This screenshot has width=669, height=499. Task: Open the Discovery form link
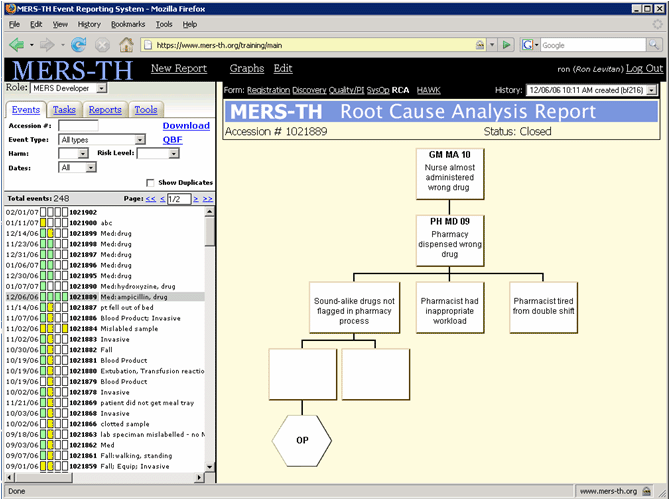coord(309,90)
